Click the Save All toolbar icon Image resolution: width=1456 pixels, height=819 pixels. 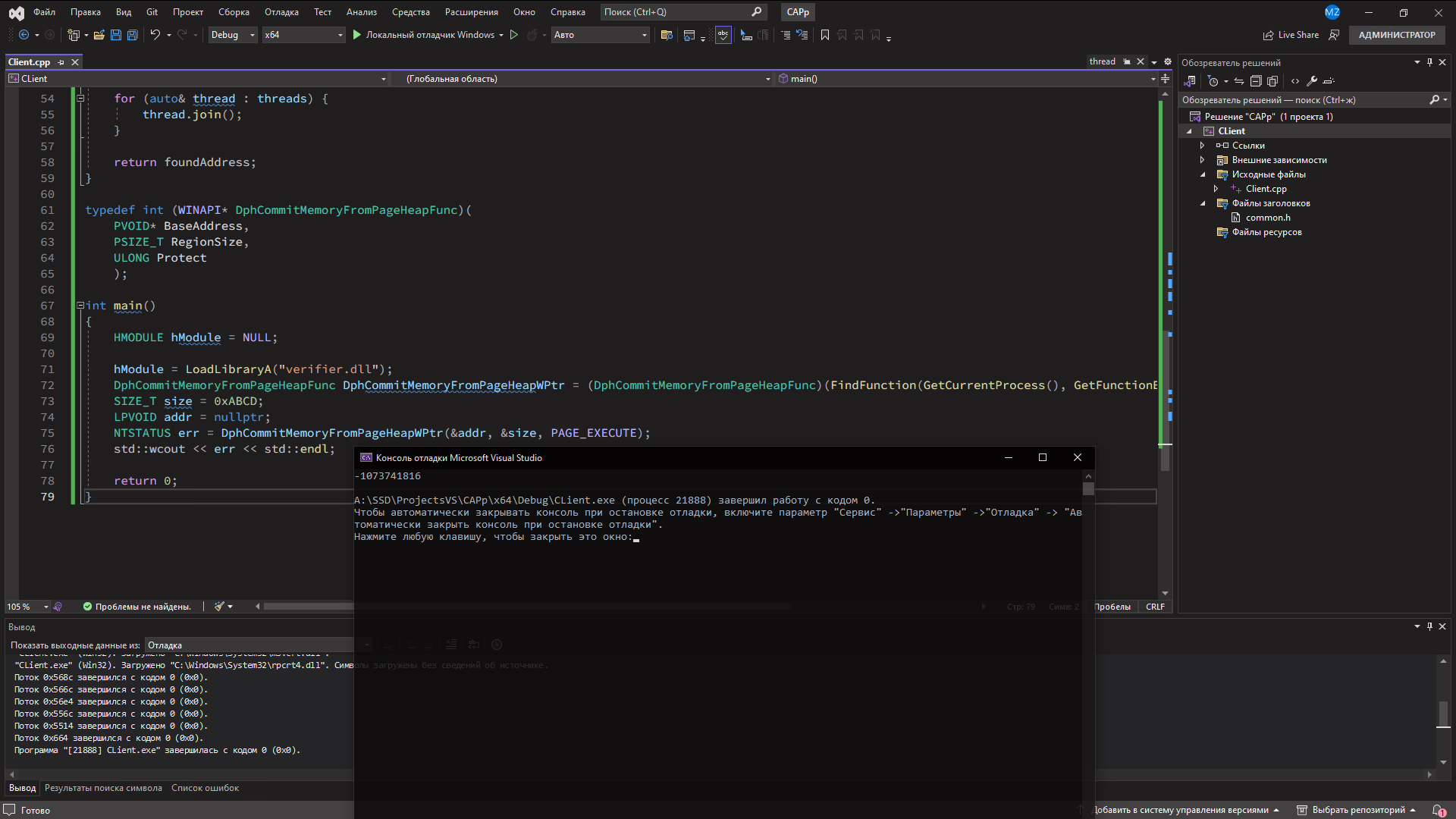[x=132, y=35]
